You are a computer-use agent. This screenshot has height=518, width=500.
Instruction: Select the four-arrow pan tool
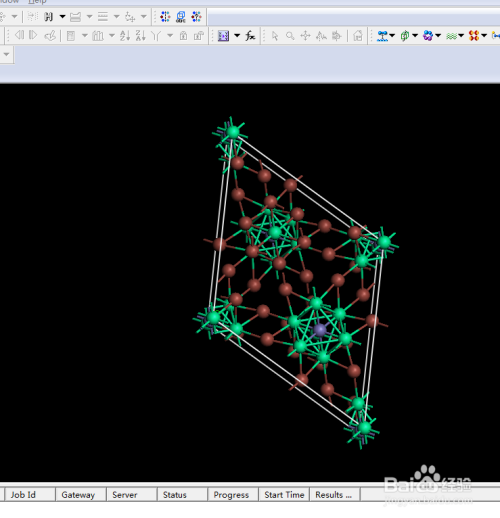305,36
